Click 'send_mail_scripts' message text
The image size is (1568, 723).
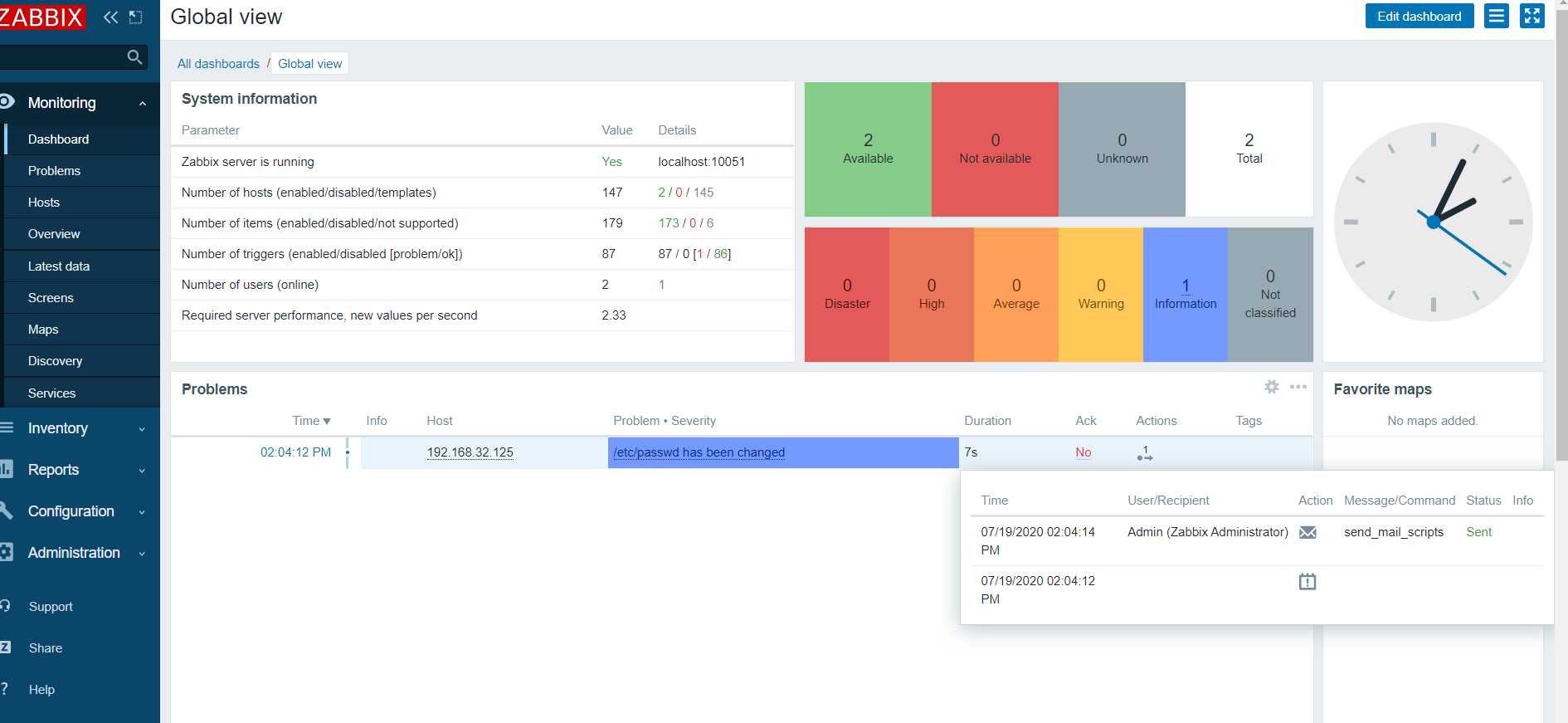coord(1394,532)
